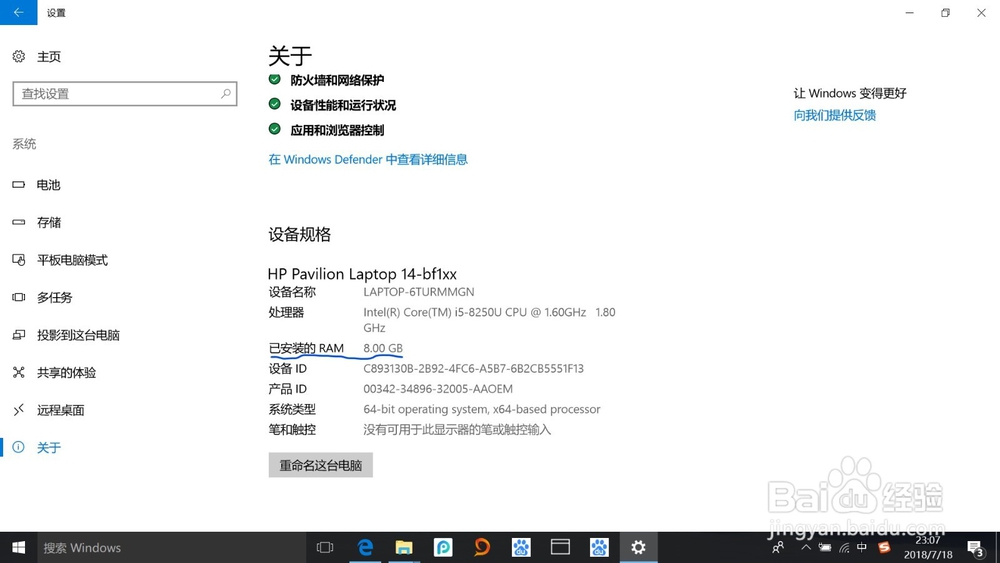Open the Action Center notifications icon
Viewport: 1000px width, 563px height.
click(x=976, y=548)
